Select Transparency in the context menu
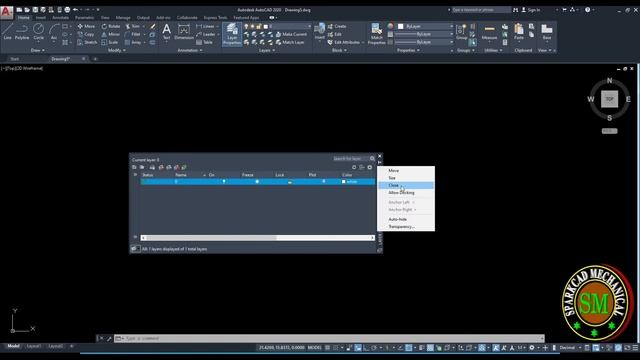 pos(406,227)
